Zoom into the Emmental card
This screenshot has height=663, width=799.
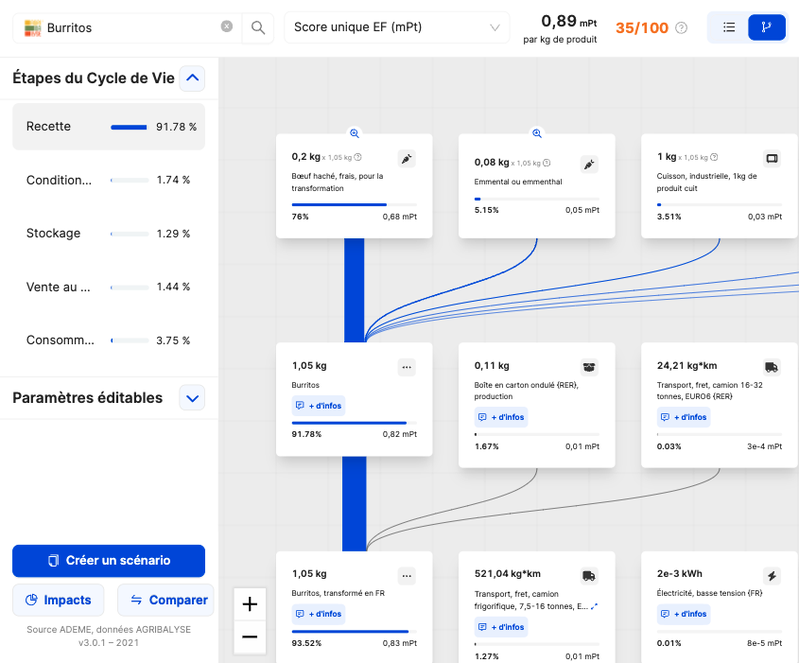pyautogui.click(x=536, y=133)
